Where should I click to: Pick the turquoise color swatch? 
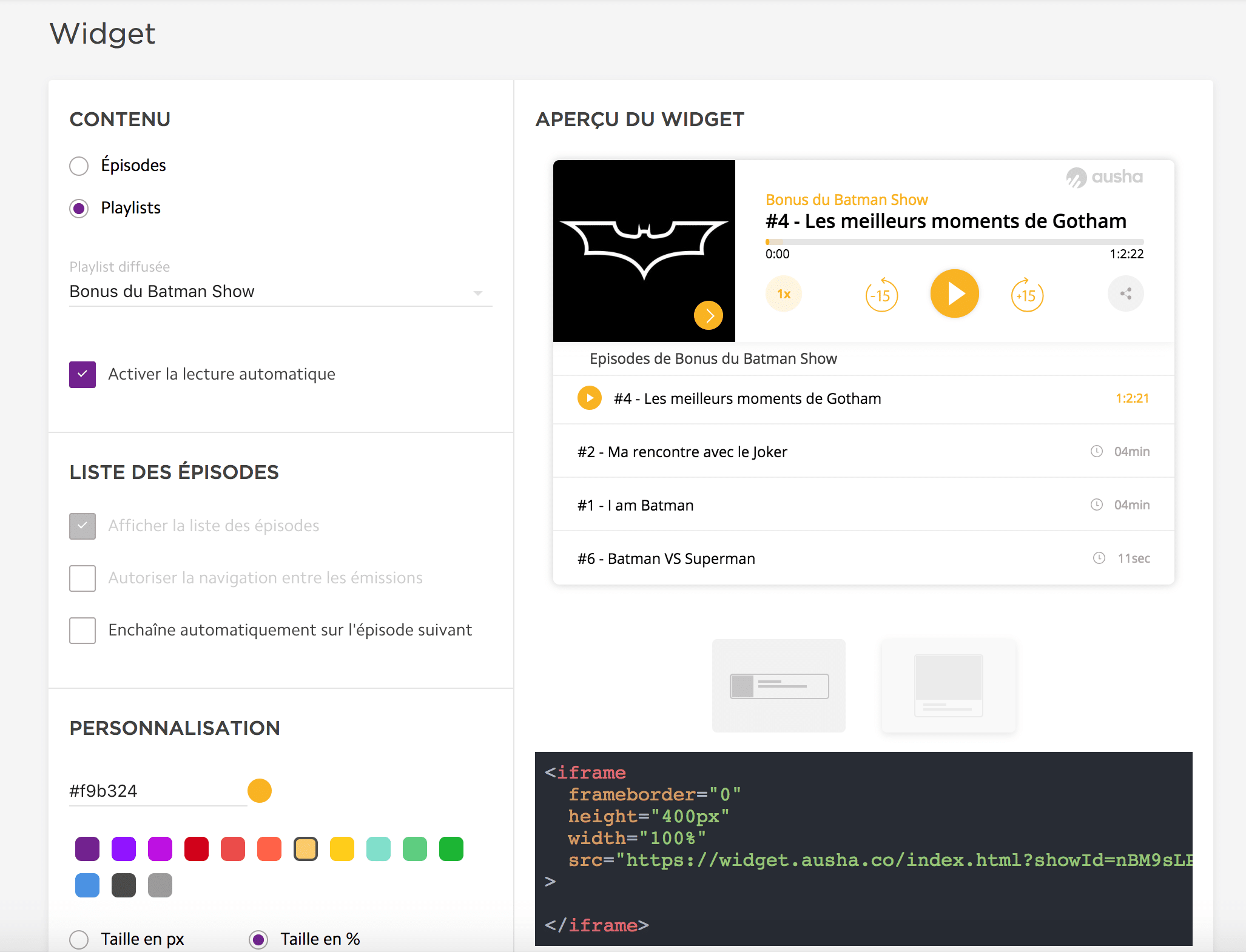[379, 849]
